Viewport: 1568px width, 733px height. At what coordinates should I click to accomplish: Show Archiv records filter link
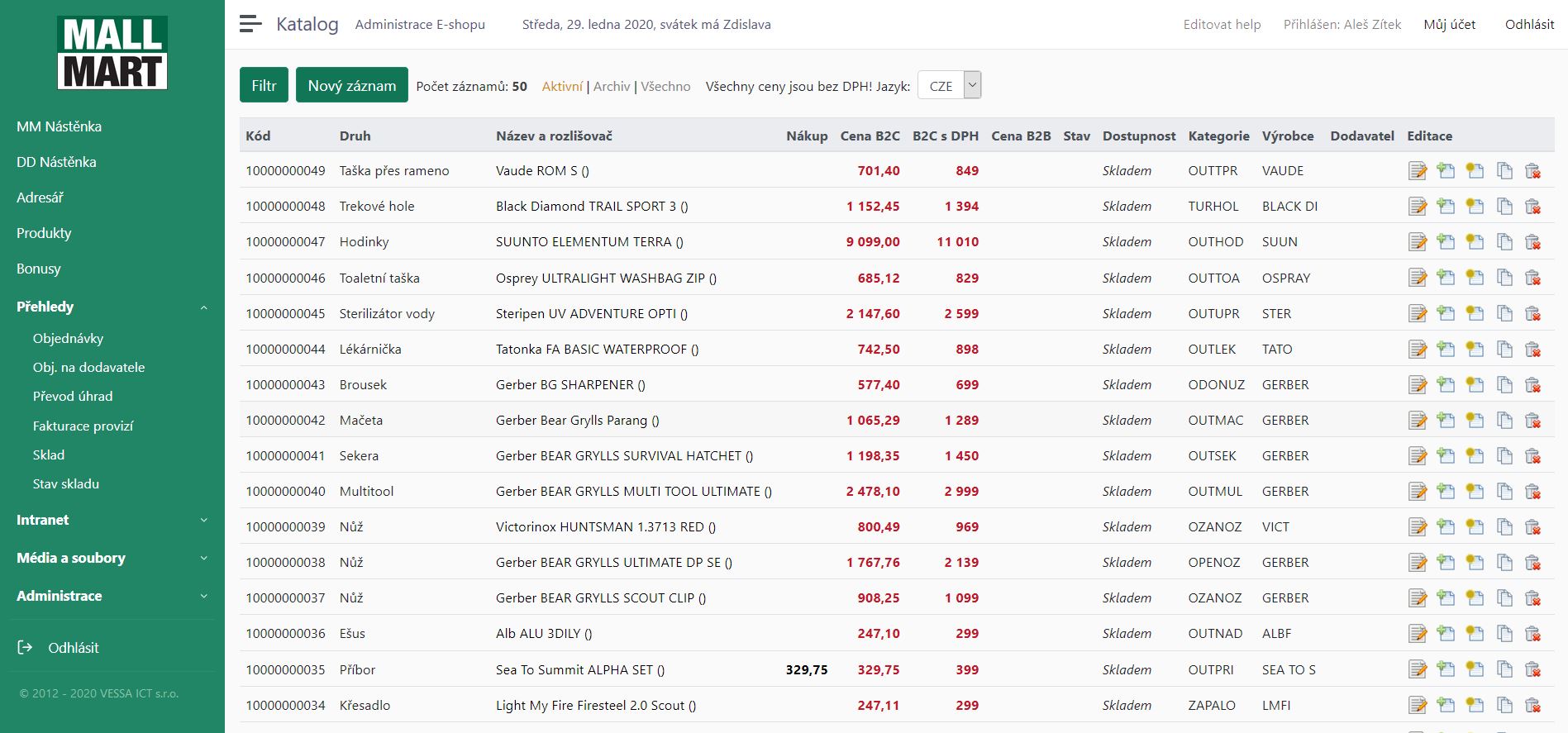612,86
